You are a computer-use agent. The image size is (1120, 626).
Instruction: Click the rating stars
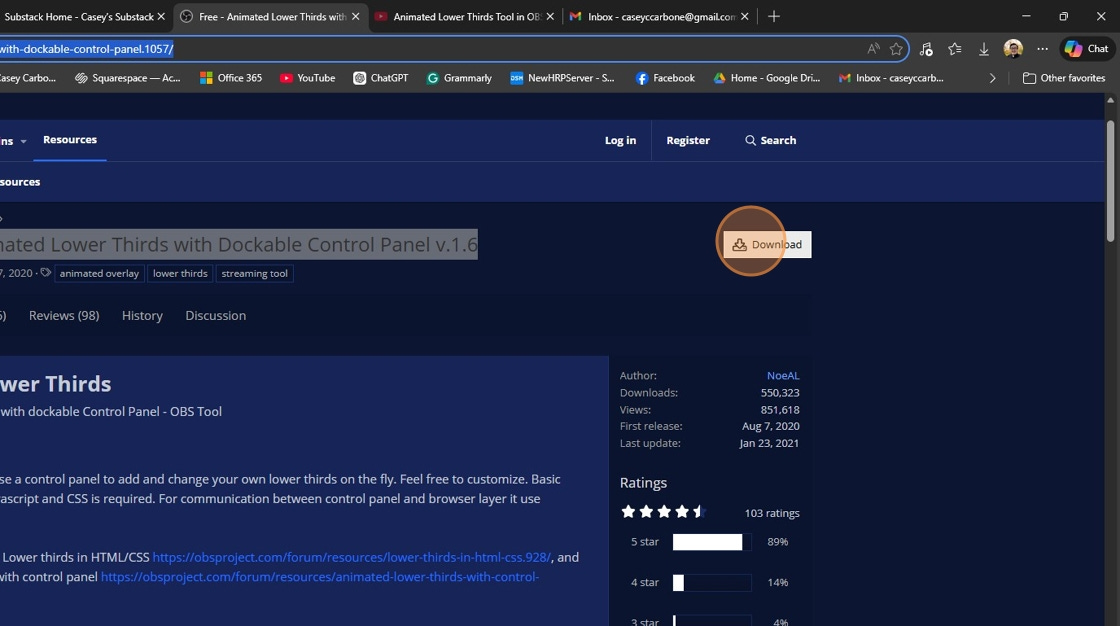point(663,512)
